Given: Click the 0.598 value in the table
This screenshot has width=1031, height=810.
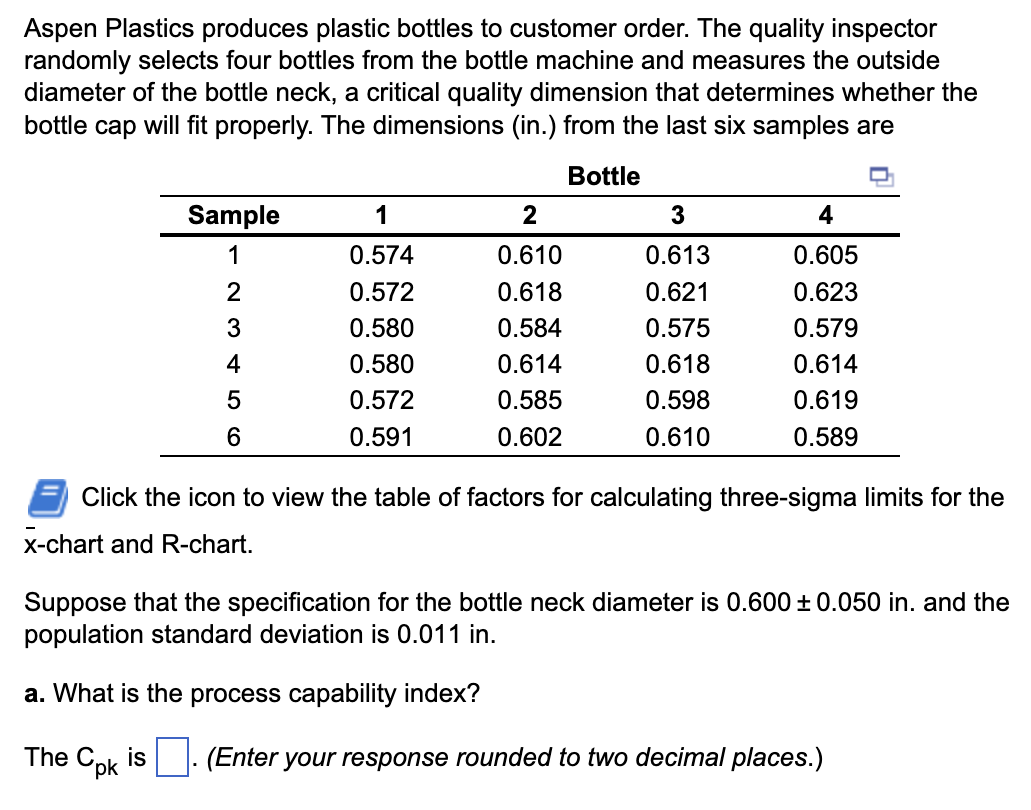Looking at the screenshot, I should [677, 401].
